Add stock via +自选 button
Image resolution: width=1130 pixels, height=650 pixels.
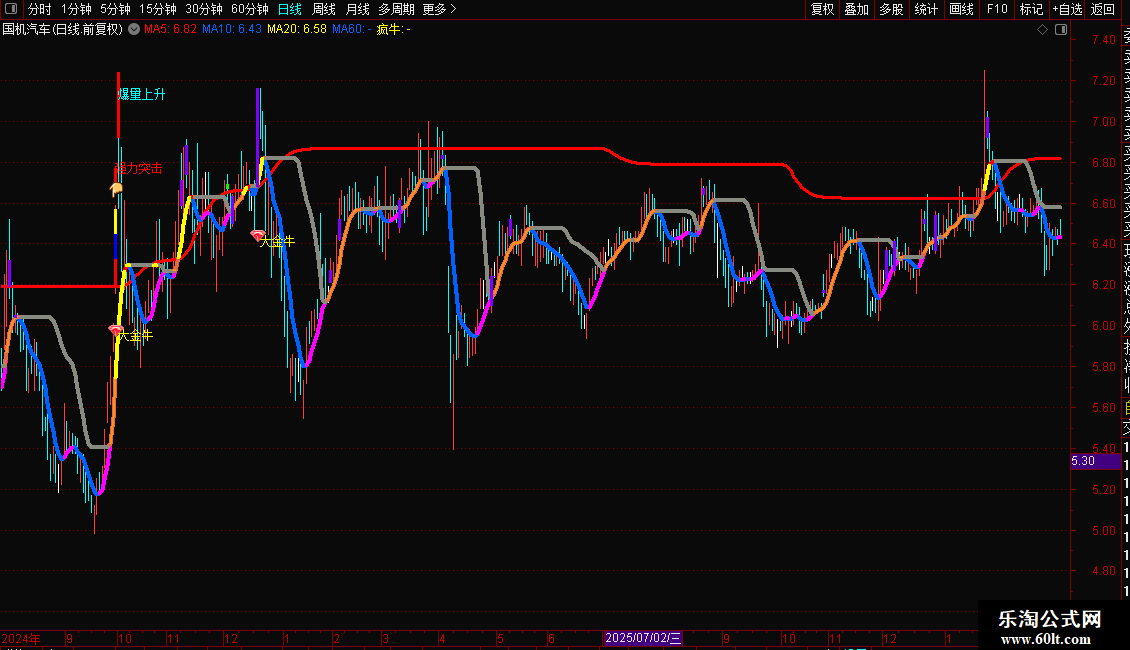coord(1067,9)
